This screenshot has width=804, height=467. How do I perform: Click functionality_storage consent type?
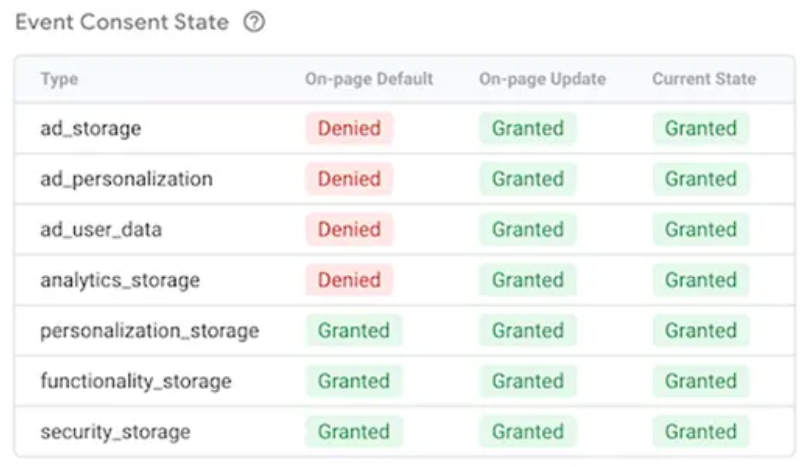point(136,381)
